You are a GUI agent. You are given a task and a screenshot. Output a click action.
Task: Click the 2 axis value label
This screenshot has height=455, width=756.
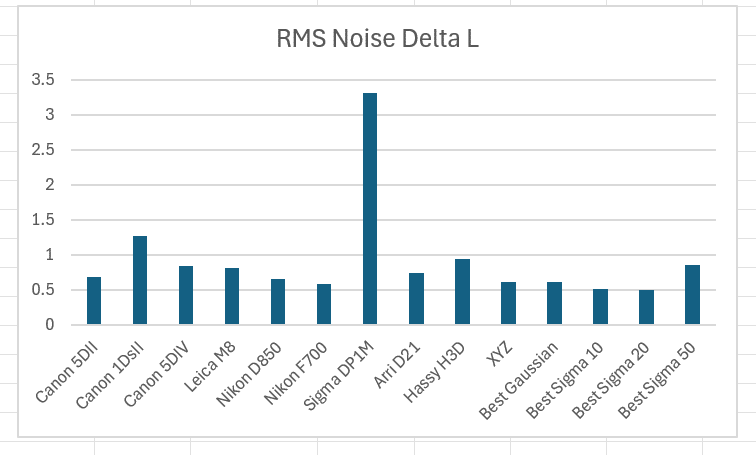(x=50, y=185)
